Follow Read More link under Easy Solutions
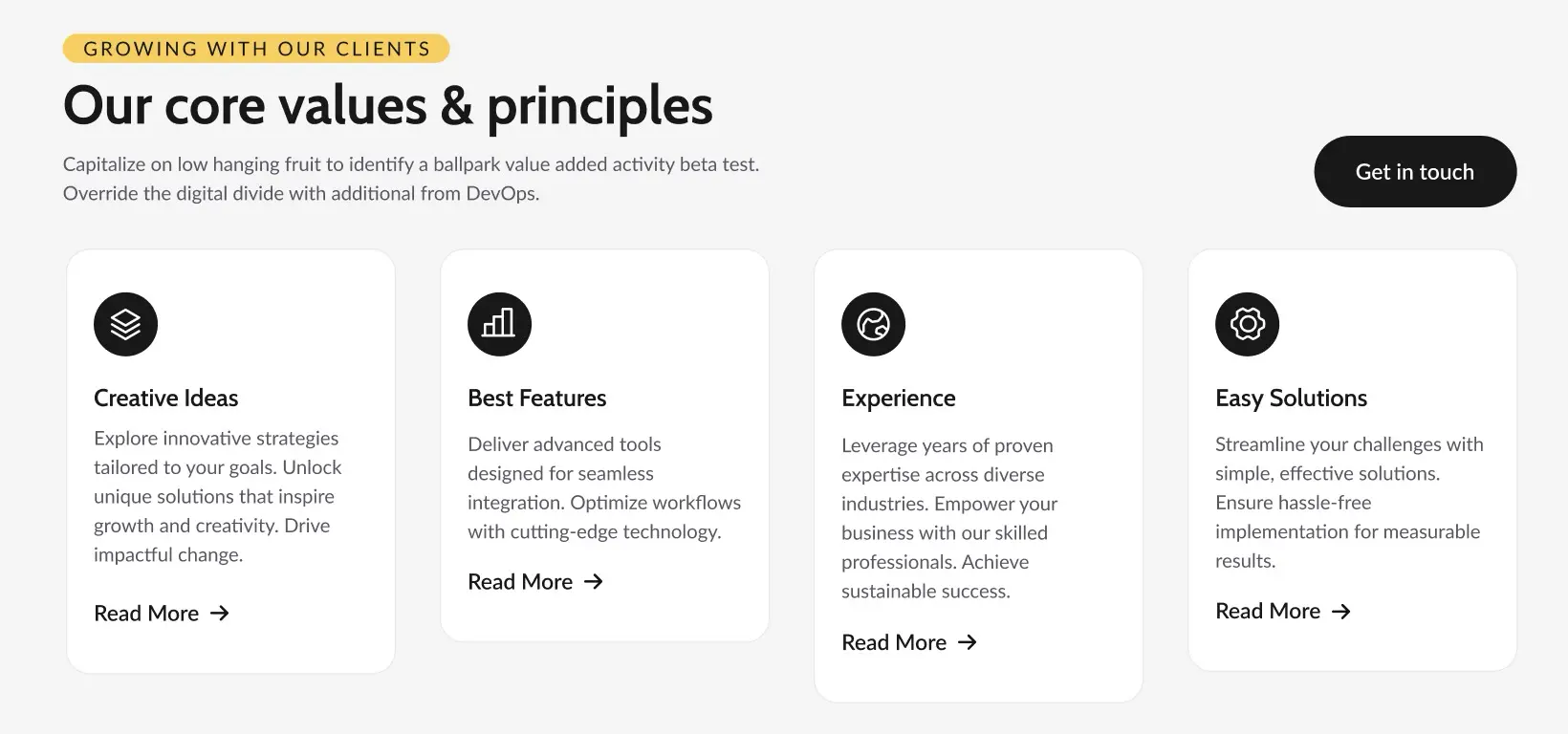Image resolution: width=1568 pixels, height=734 pixels. point(1268,612)
